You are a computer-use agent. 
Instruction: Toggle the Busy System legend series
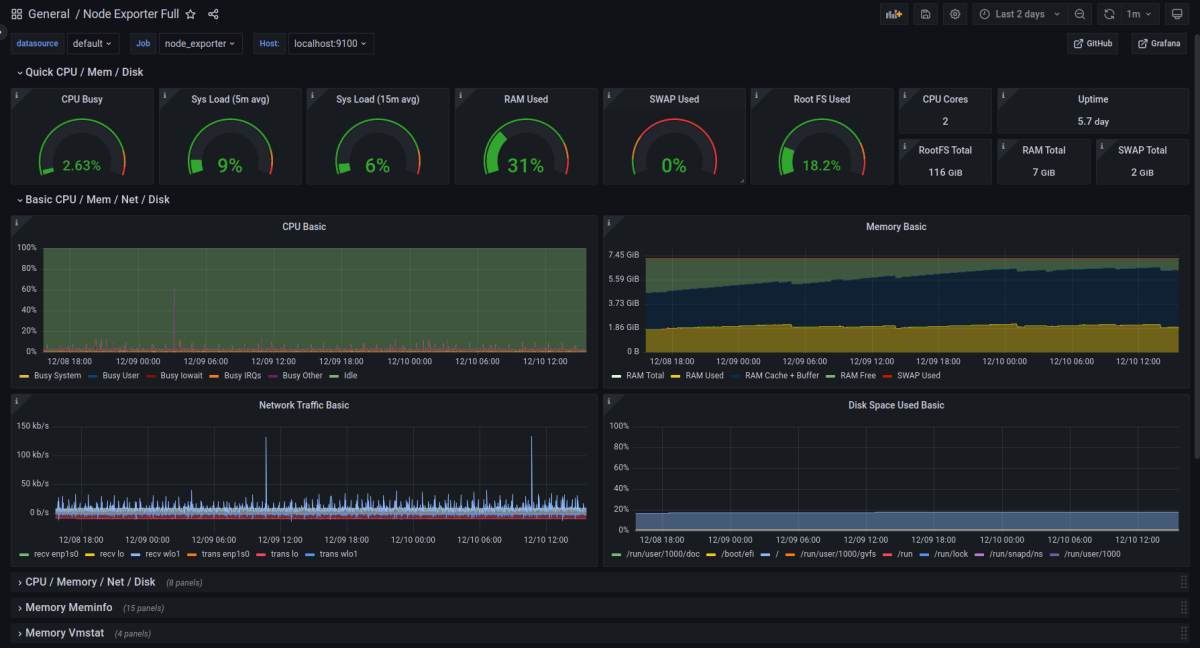click(58, 376)
